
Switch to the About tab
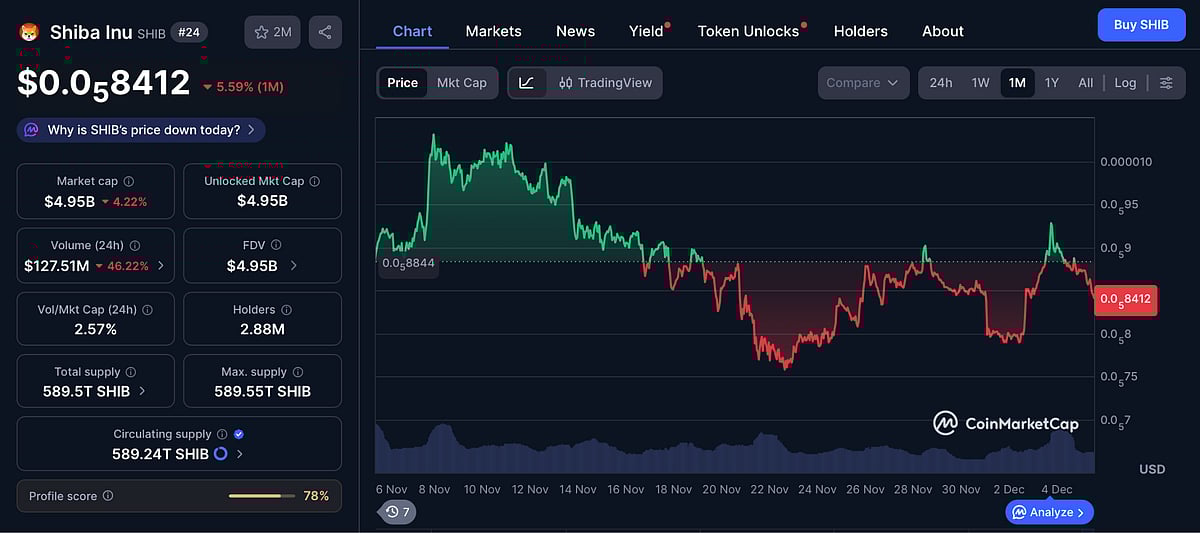click(942, 31)
